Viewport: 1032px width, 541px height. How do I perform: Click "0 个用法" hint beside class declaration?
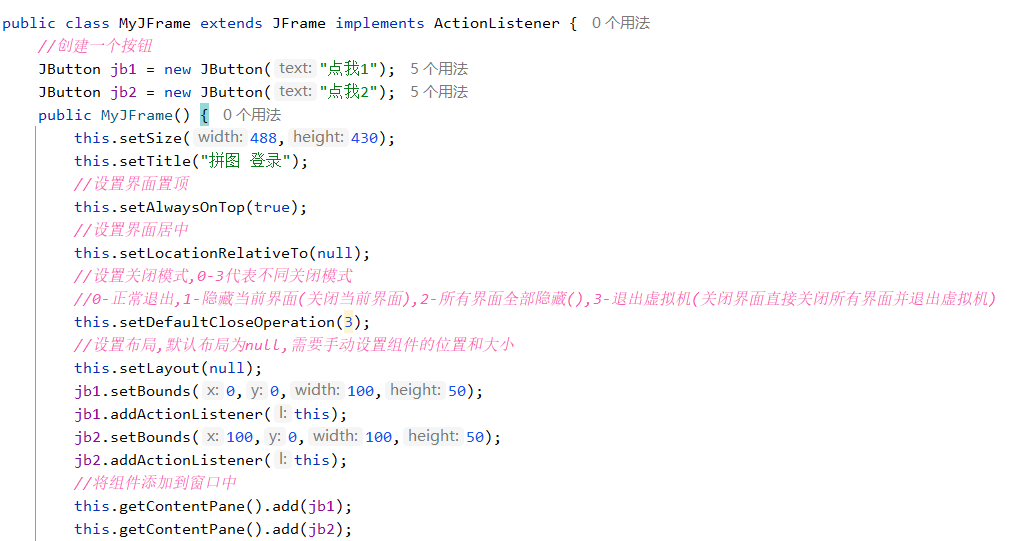click(x=620, y=23)
